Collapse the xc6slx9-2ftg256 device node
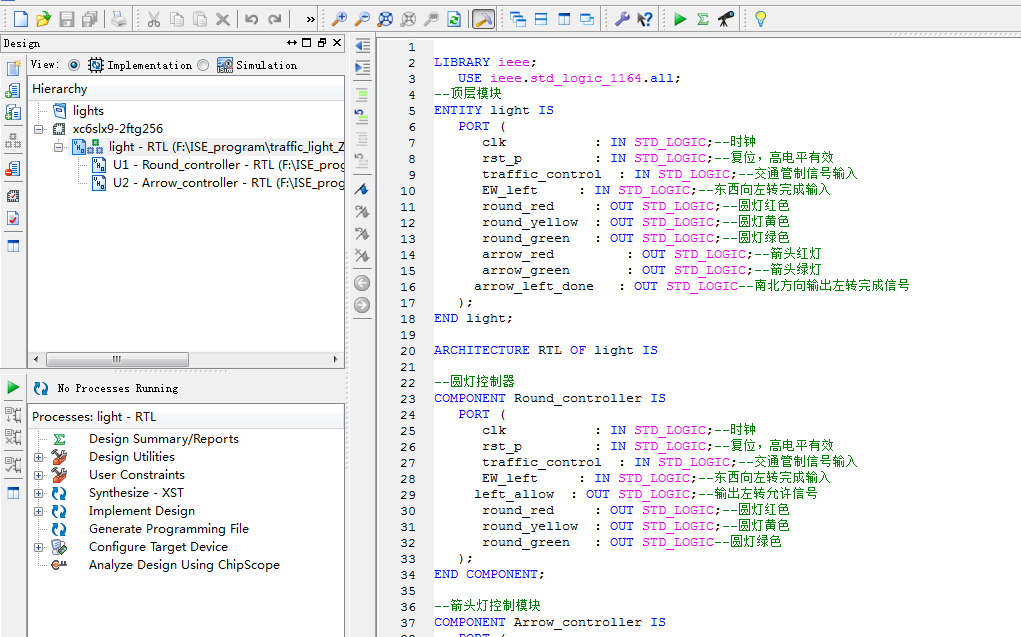 pyautogui.click(x=39, y=129)
